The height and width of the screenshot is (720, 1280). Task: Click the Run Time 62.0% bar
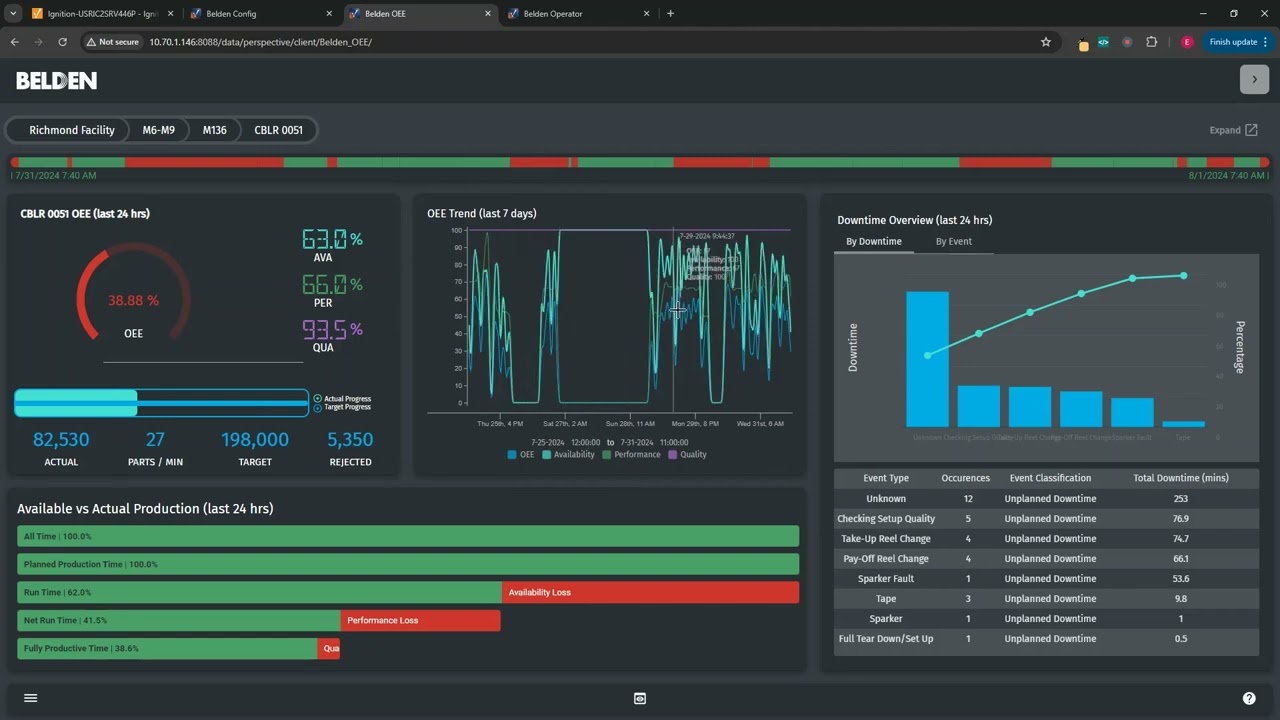coord(259,592)
